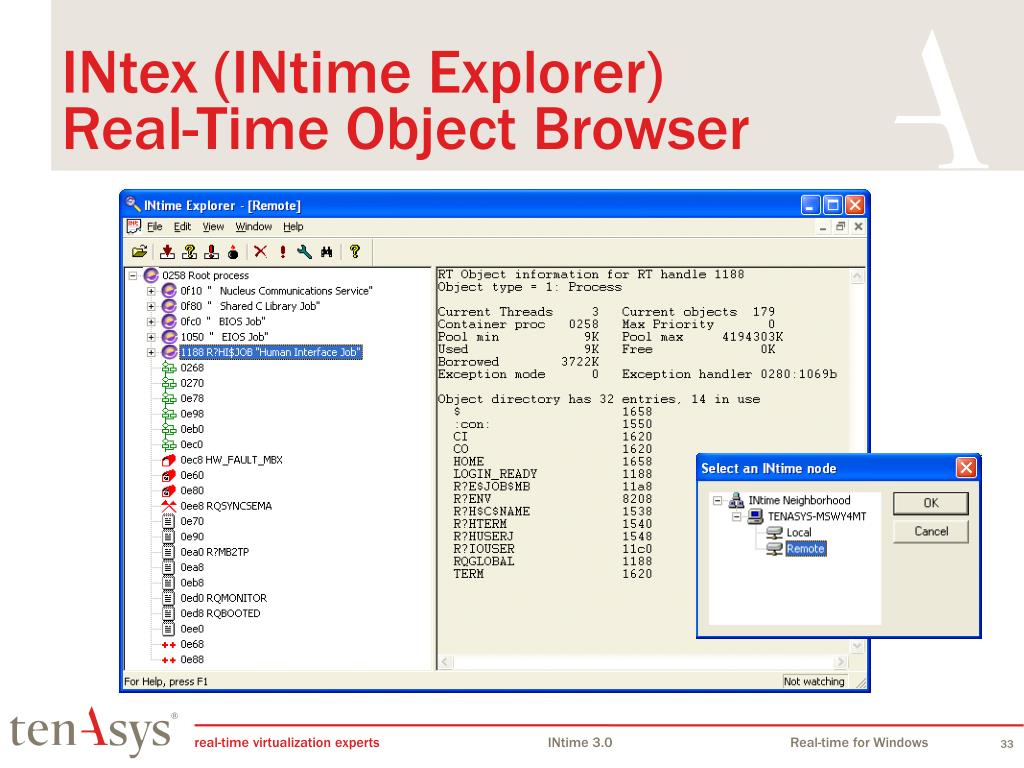Click the yellow question mark help icon
The image size is (1024, 768).
point(354,252)
